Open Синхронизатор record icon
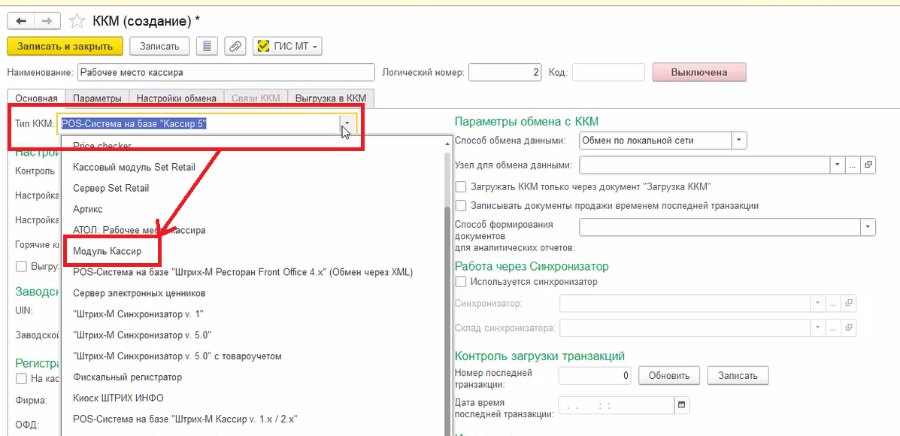900x436 pixels. coord(848,303)
